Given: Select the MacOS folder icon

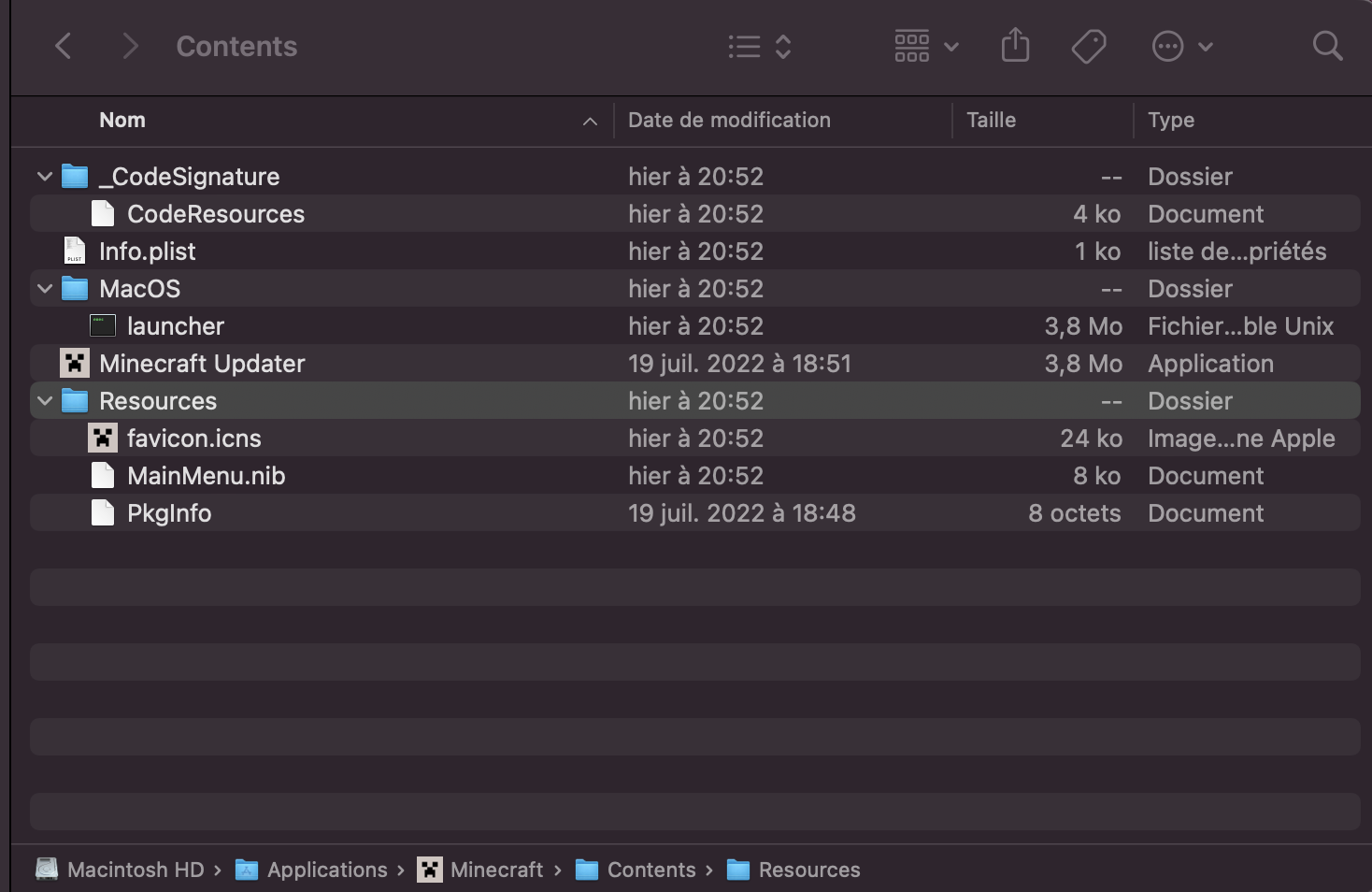Looking at the screenshot, I should tap(75, 288).
